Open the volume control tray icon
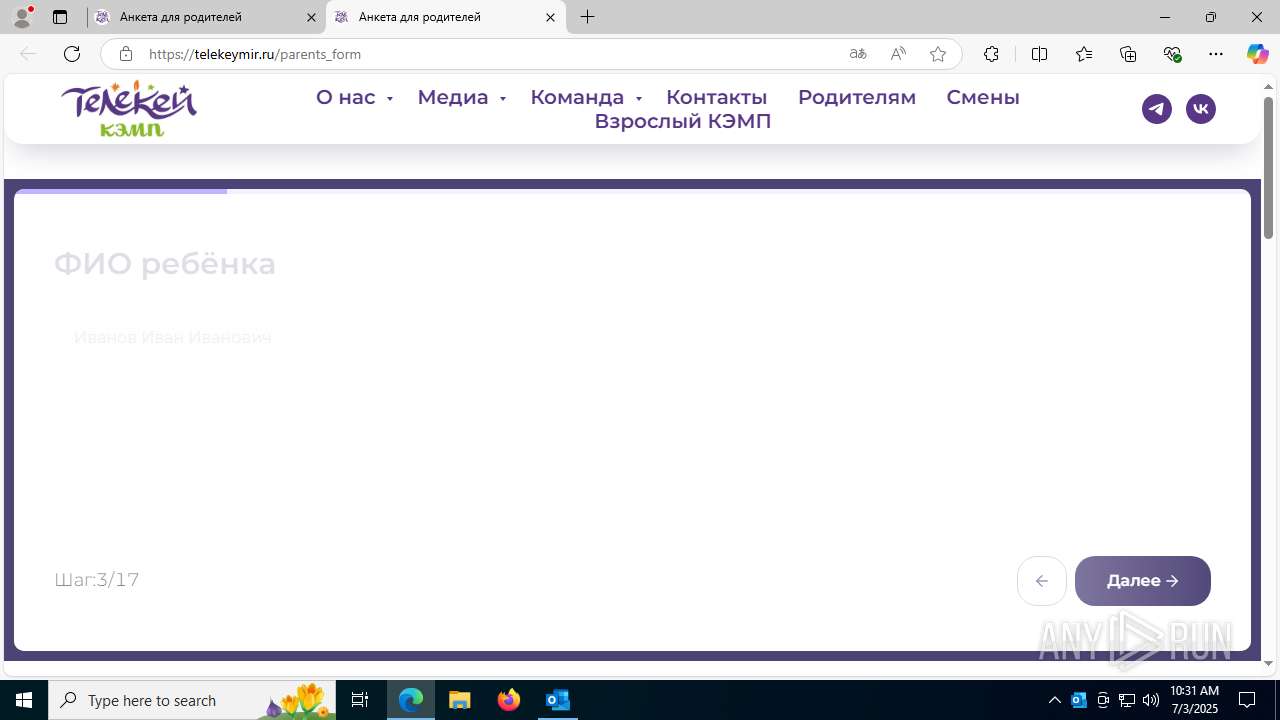The height and width of the screenshot is (720, 1280). [x=1151, y=700]
